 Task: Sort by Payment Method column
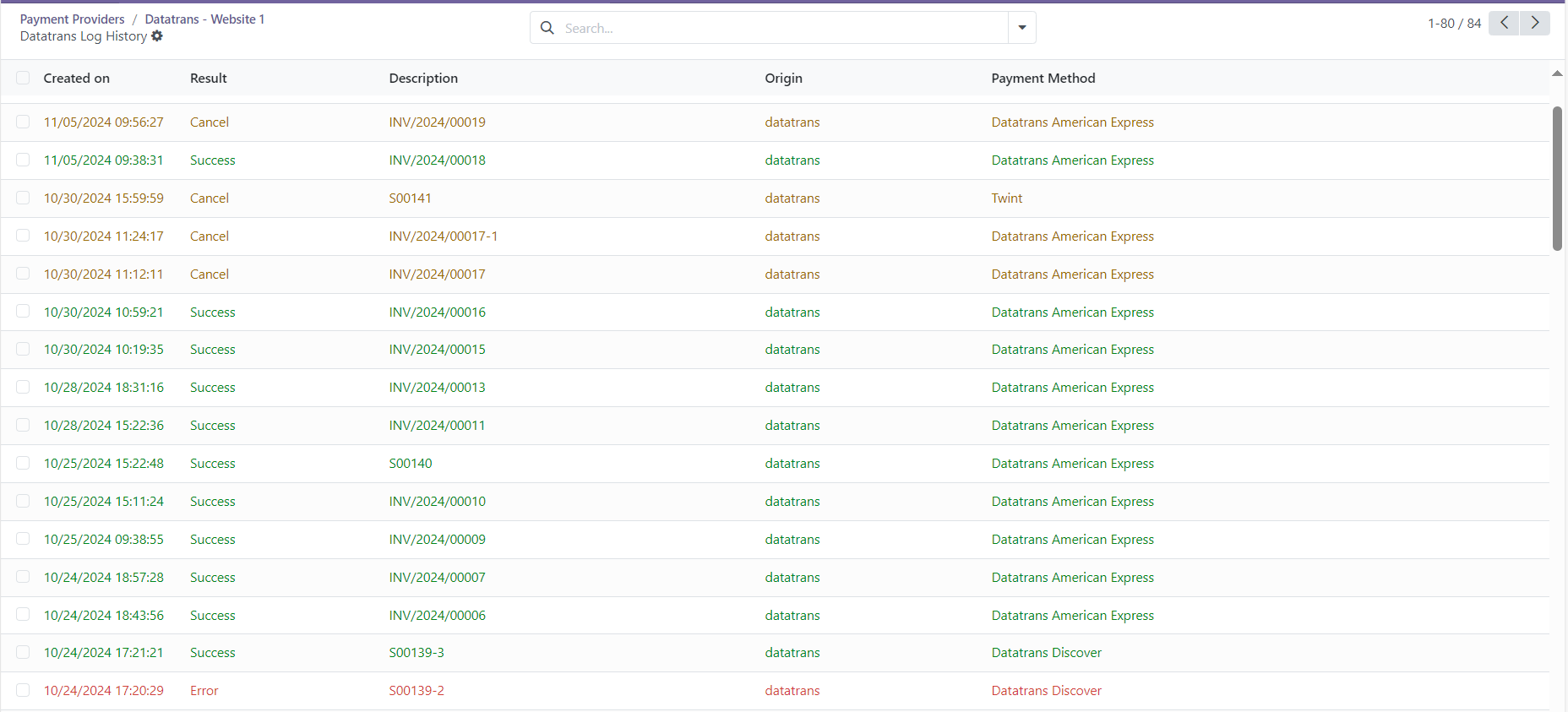coord(1043,78)
